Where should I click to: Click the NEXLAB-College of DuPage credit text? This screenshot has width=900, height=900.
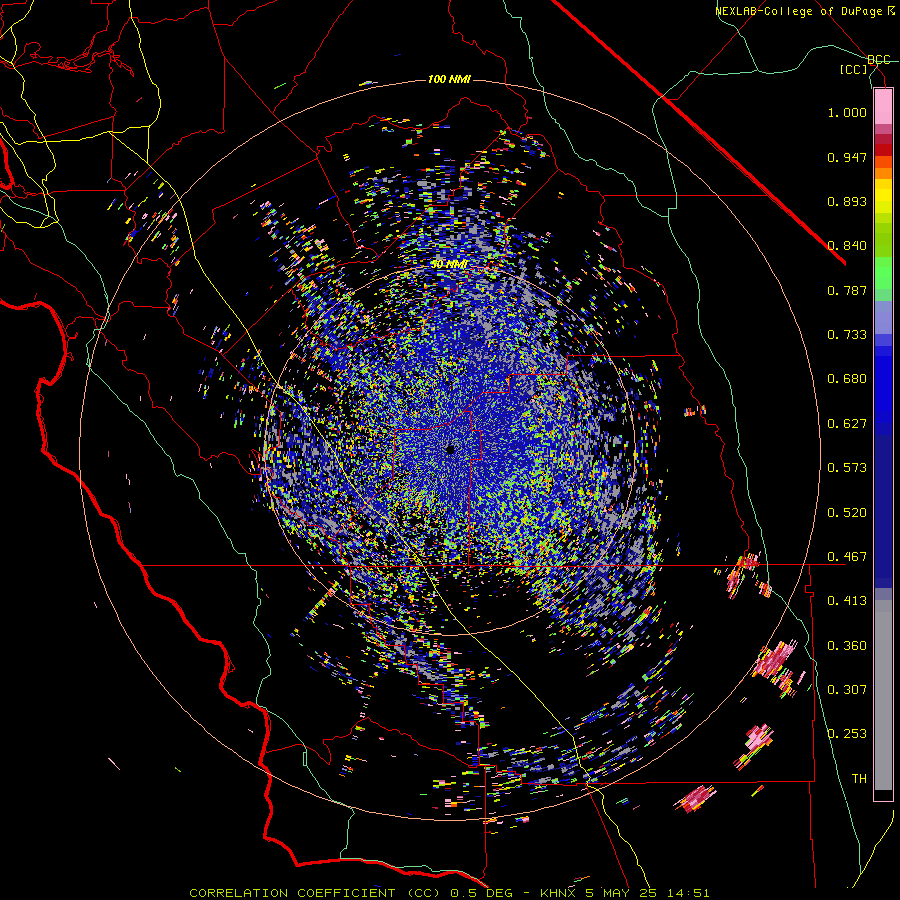point(800,11)
